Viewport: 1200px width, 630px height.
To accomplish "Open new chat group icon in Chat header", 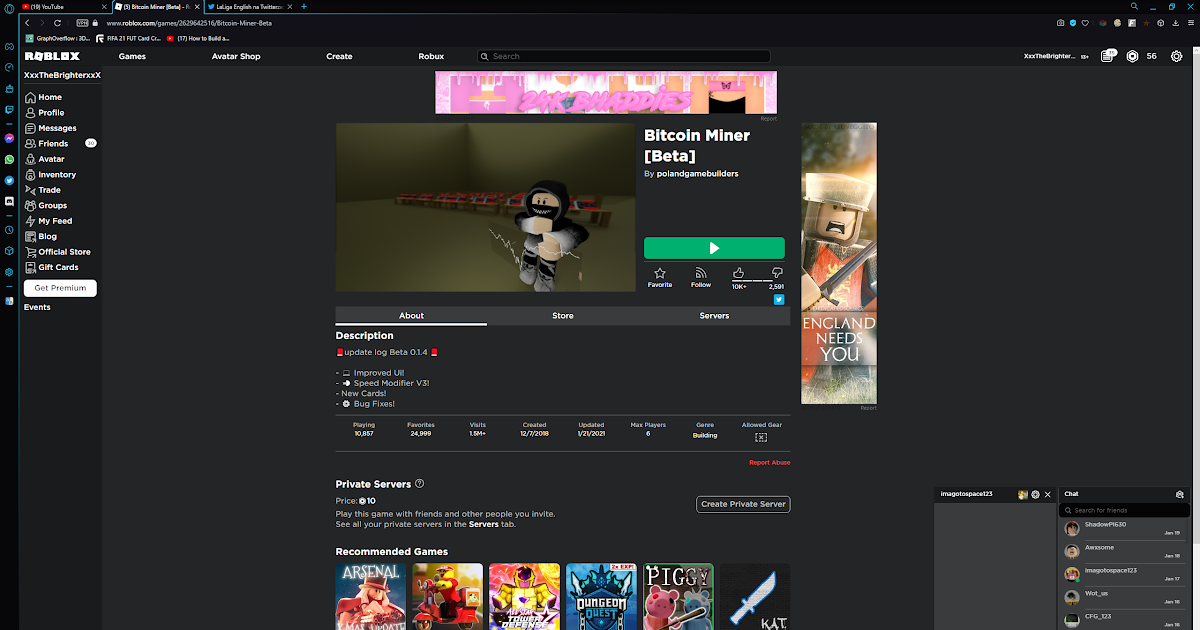I will point(1180,494).
